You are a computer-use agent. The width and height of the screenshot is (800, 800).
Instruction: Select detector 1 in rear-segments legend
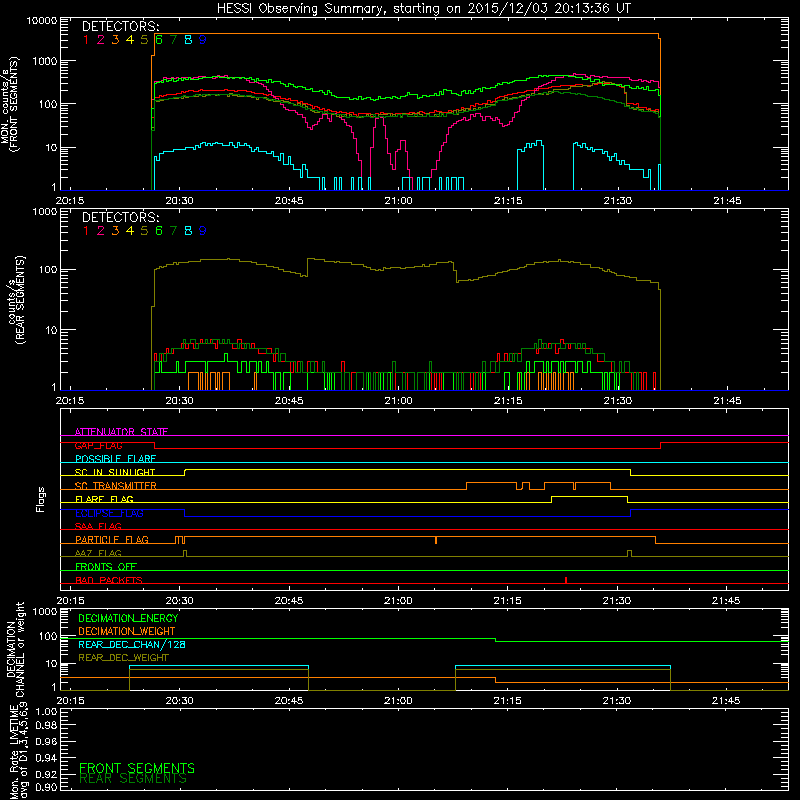pyautogui.click(x=86, y=231)
